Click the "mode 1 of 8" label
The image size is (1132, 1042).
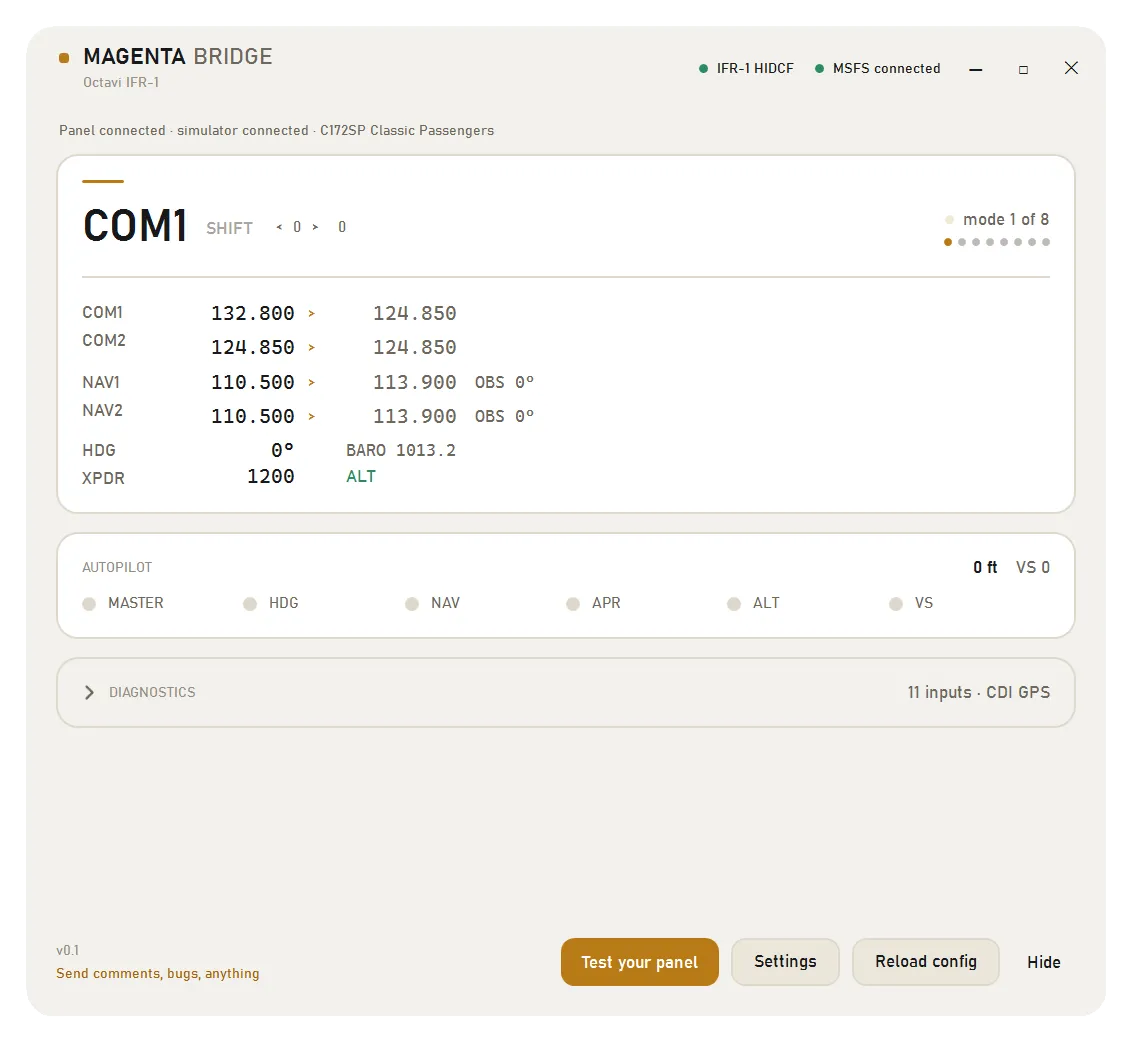tap(1006, 220)
